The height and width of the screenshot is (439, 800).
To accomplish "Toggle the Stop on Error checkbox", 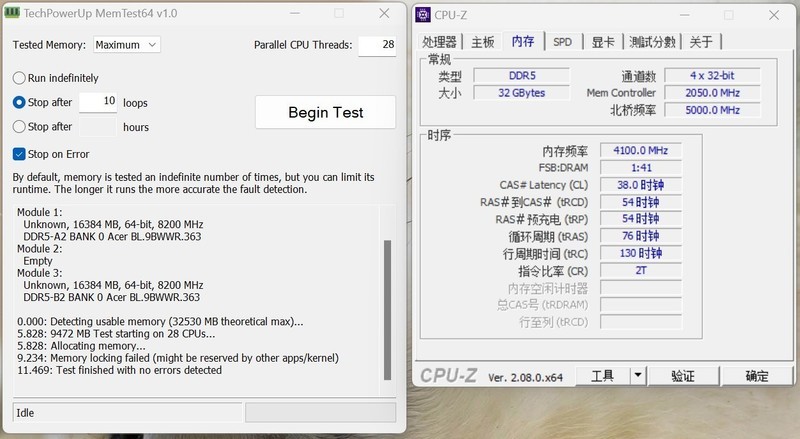I will point(19,154).
